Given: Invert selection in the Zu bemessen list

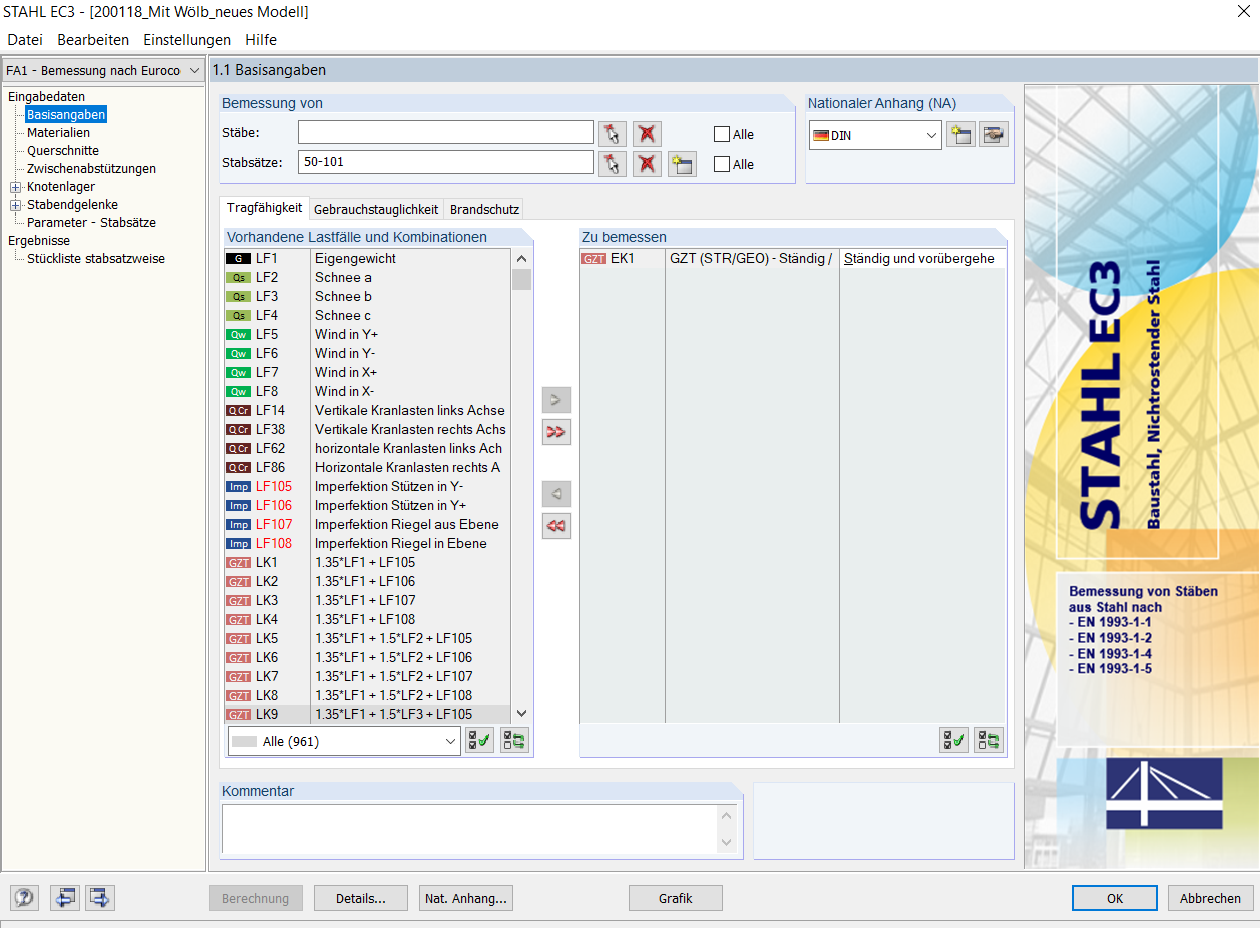Looking at the screenshot, I should (x=989, y=741).
